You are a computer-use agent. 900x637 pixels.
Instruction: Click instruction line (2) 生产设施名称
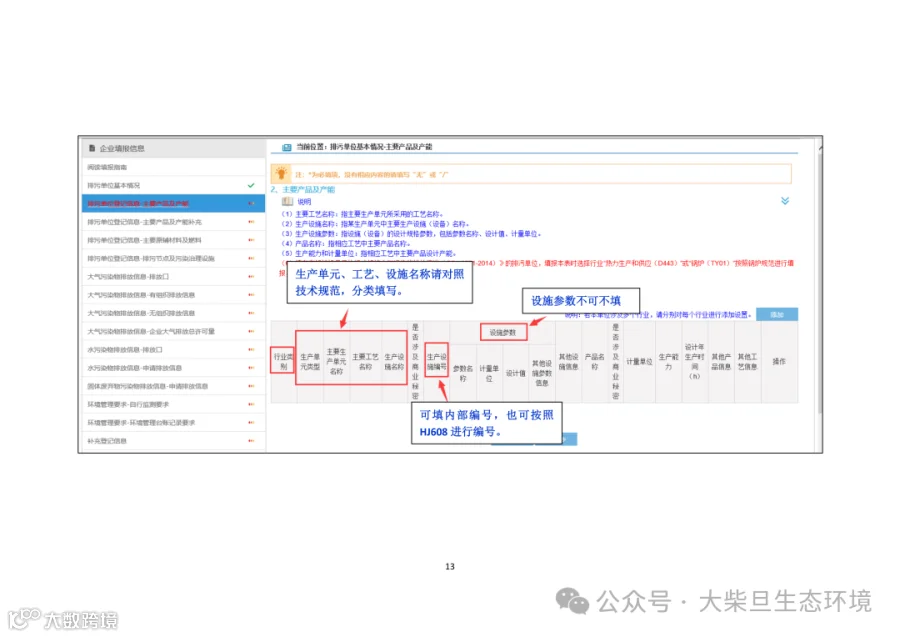tap(375, 224)
